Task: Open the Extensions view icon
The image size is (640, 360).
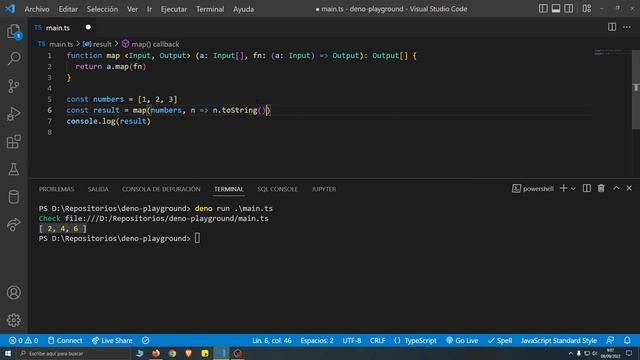Action: click(13, 142)
